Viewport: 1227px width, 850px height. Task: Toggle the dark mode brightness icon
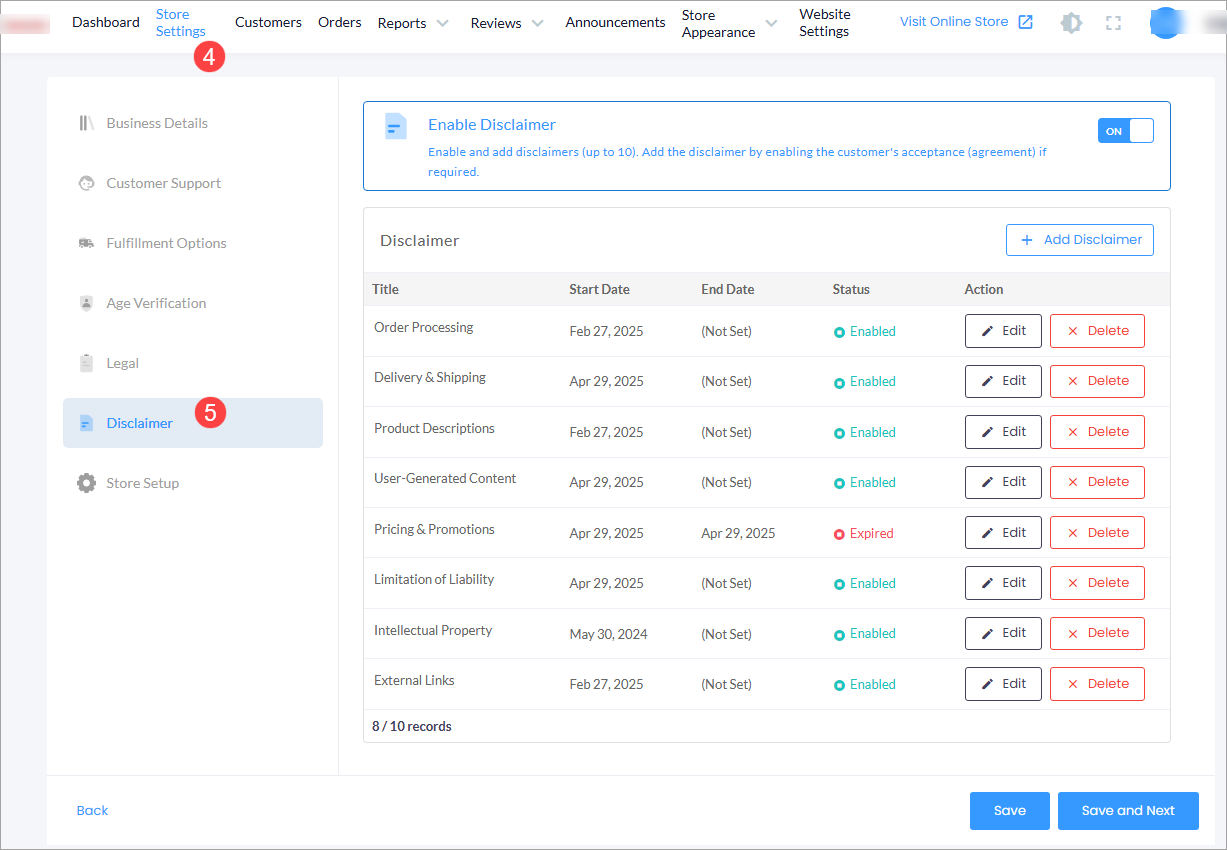pos(1071,22)
